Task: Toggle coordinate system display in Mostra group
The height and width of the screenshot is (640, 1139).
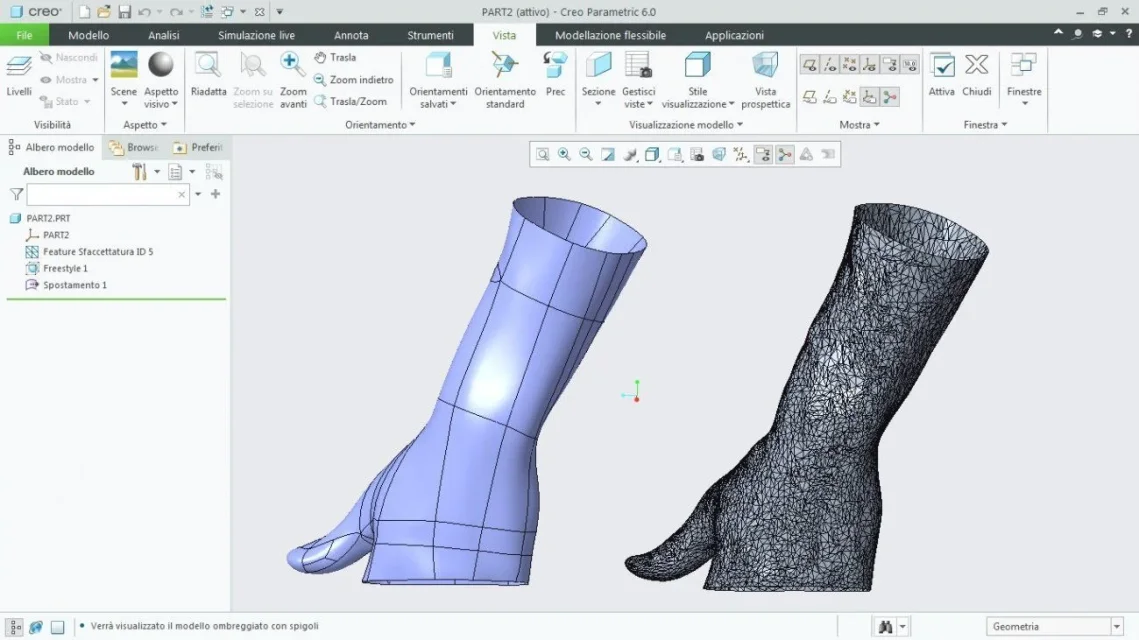Action: (870, 65)
